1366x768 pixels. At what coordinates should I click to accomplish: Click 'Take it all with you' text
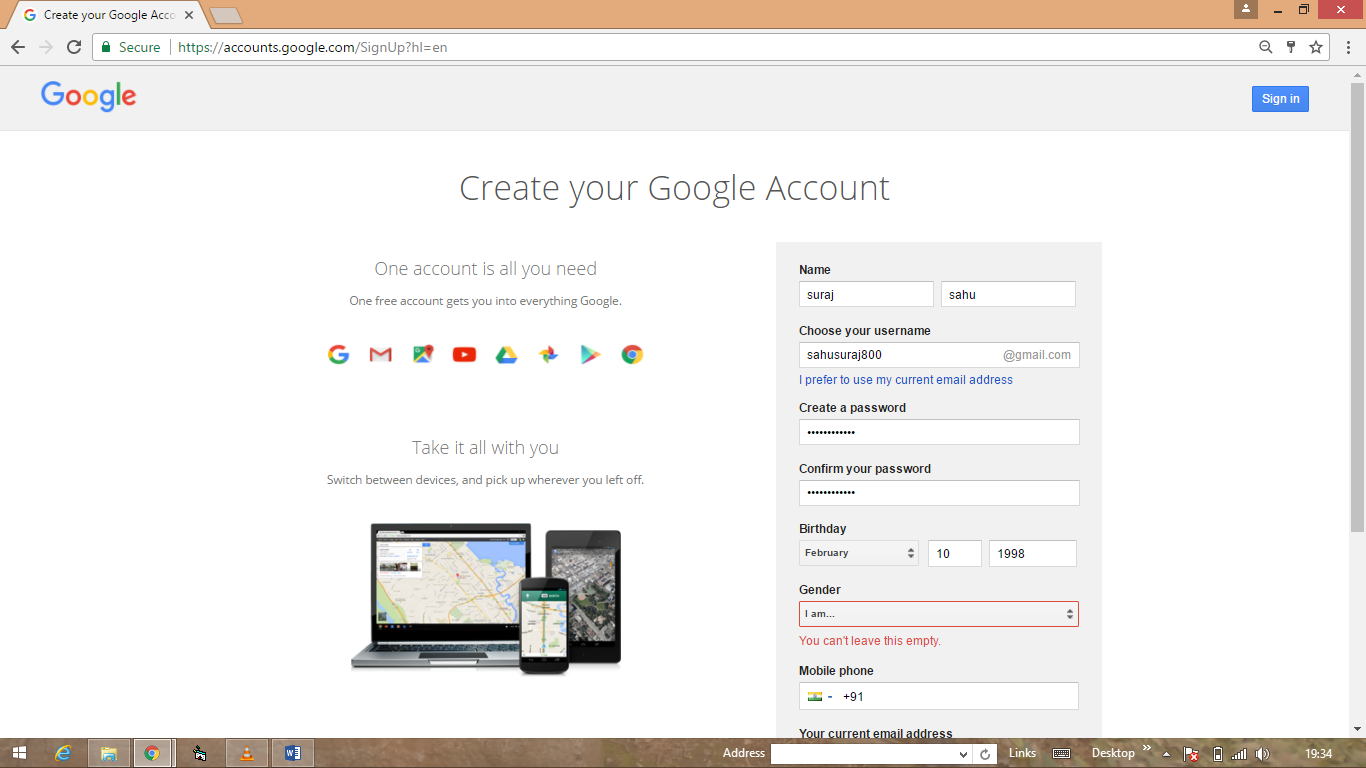pos(485,448)
